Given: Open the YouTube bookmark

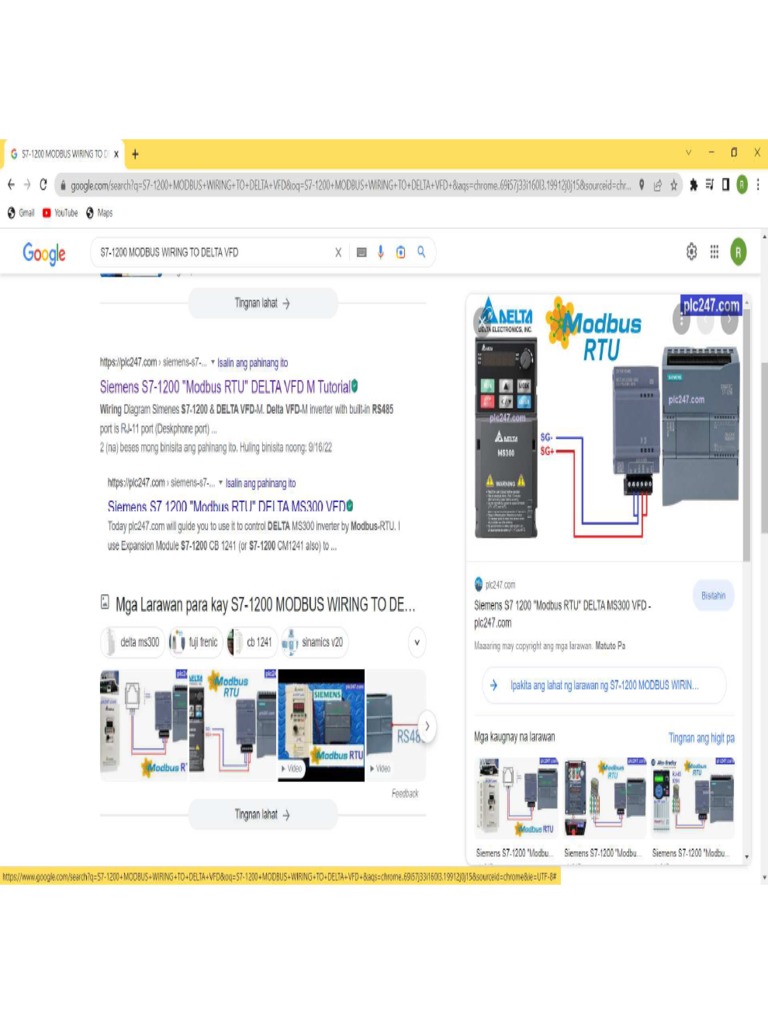Looking at the screenshot, I should (60, 213).
